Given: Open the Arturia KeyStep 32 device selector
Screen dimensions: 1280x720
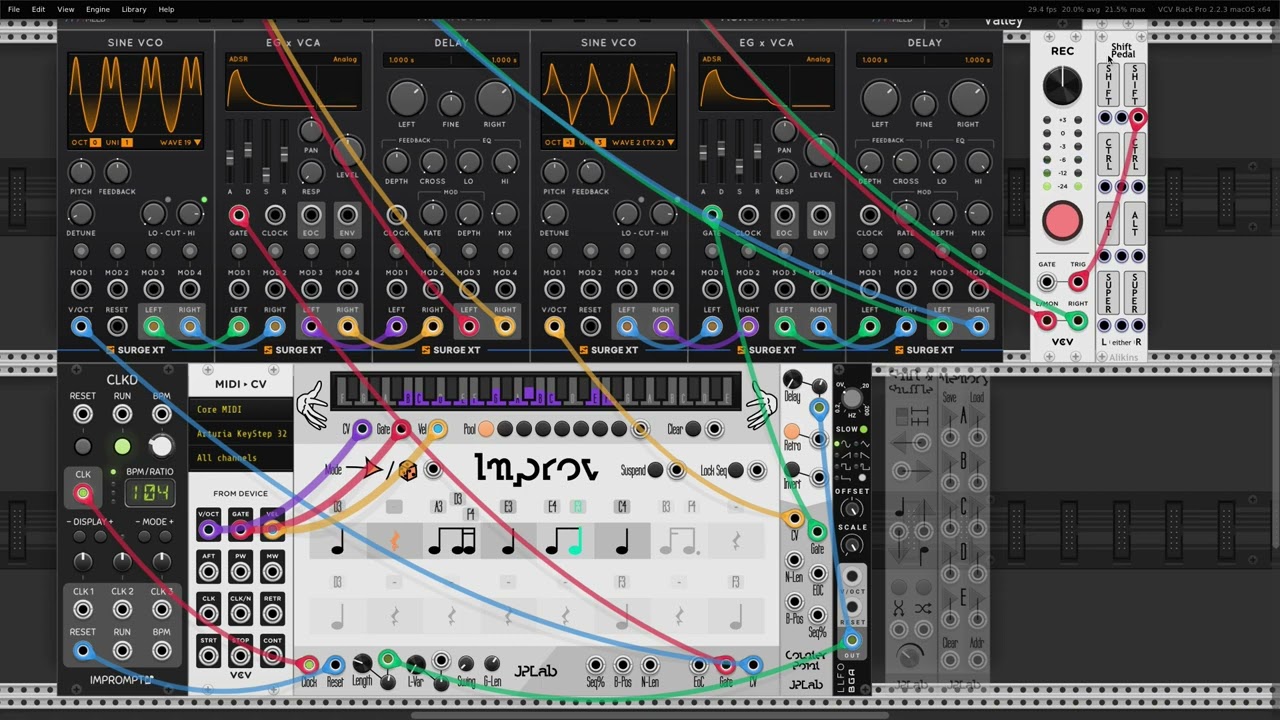Looking at the screenshot, I should point(240,434).
